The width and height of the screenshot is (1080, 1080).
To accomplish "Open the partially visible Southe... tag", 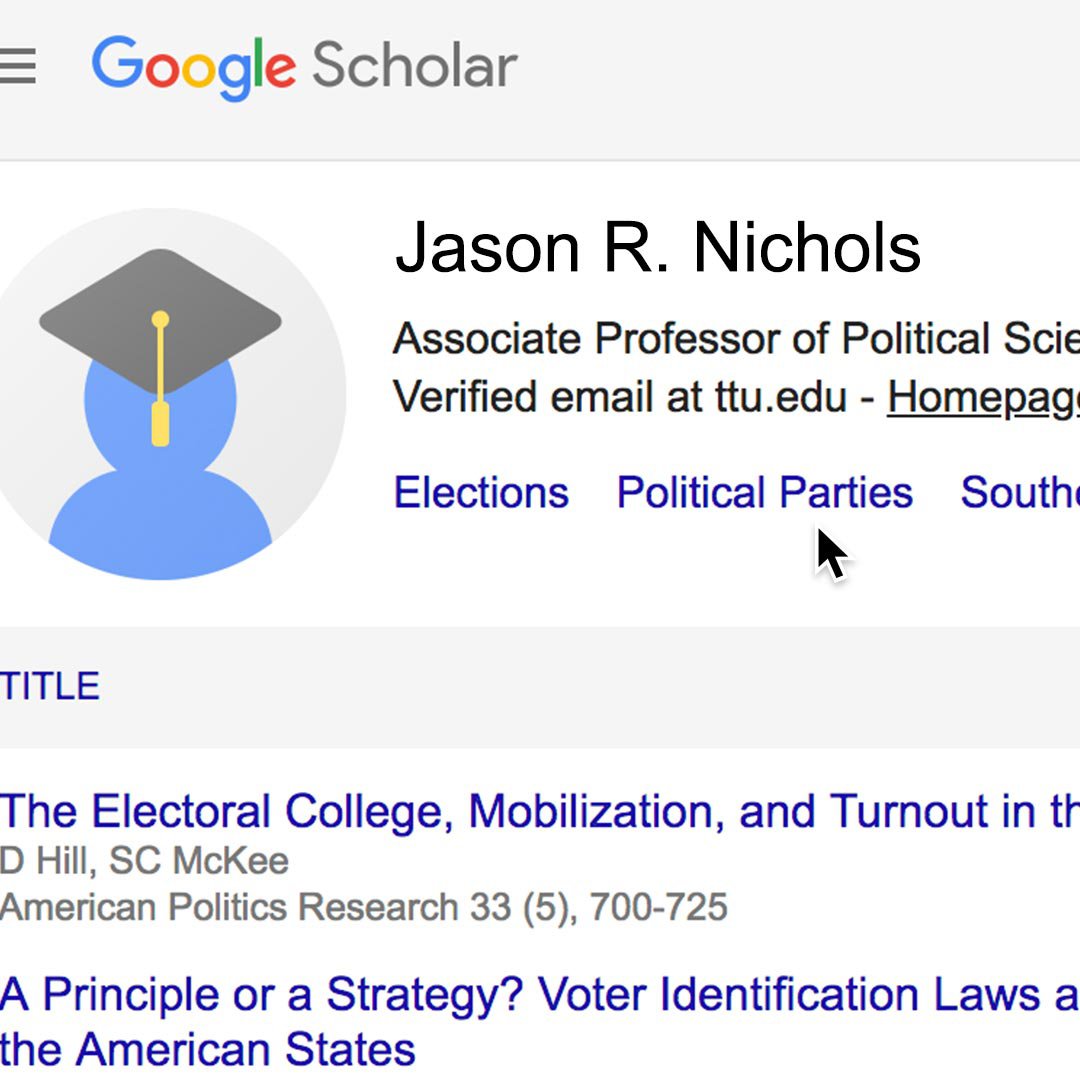I will [1020, 492].
